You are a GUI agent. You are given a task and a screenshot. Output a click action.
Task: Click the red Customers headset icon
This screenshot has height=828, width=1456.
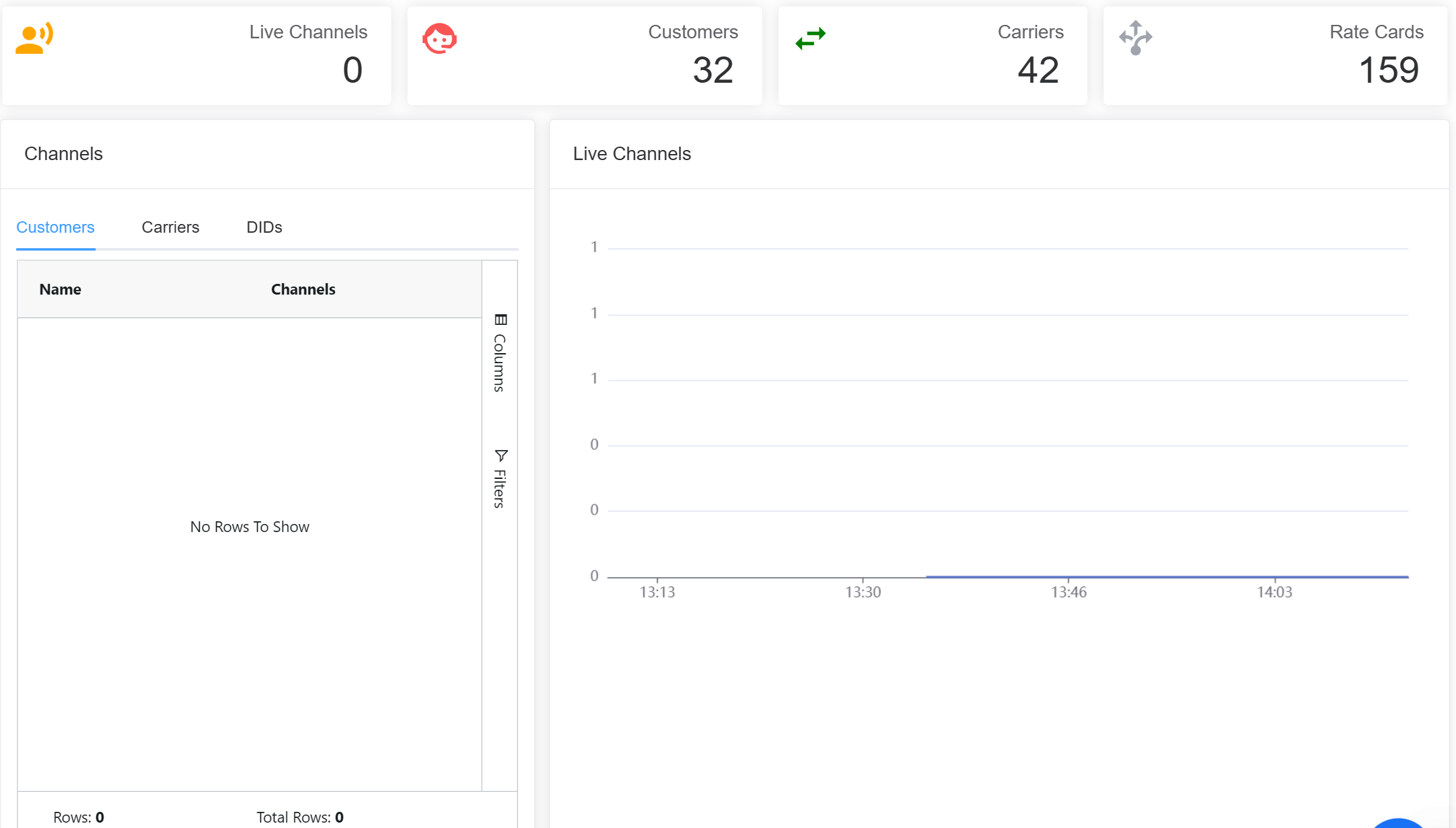(439, 38)
